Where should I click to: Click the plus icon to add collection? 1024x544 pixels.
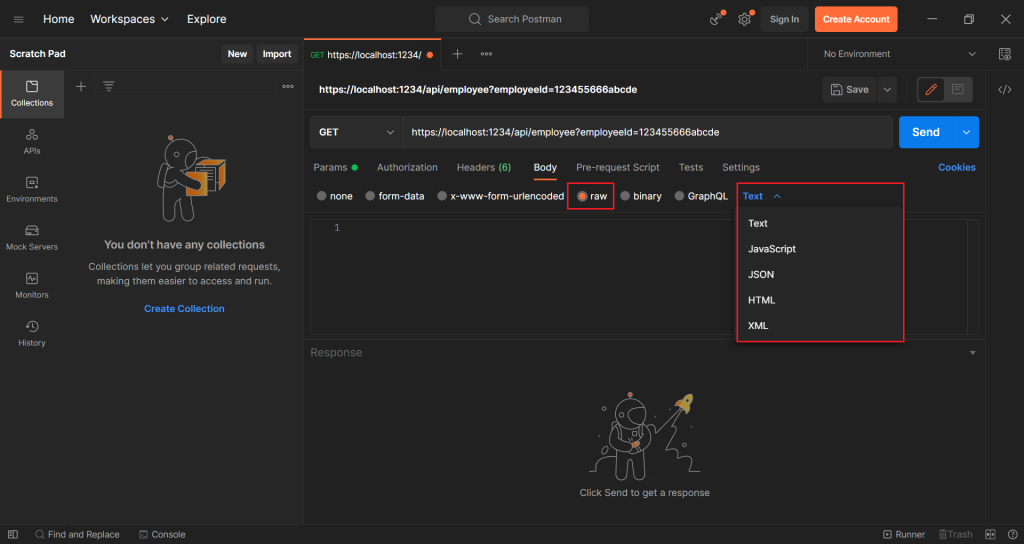click(x=81, y=86)
